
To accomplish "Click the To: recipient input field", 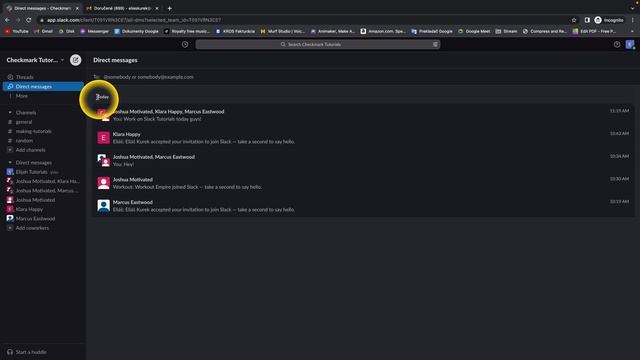I will click(x=363, y=77).
